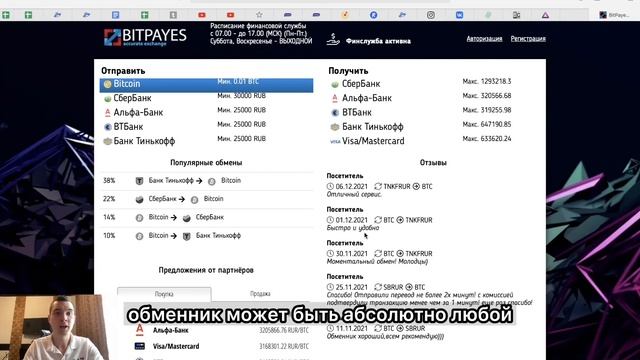Open the star bookmark in the bookmarks bar
Viewport: 640px width, 360px height.
pos(259,15)
